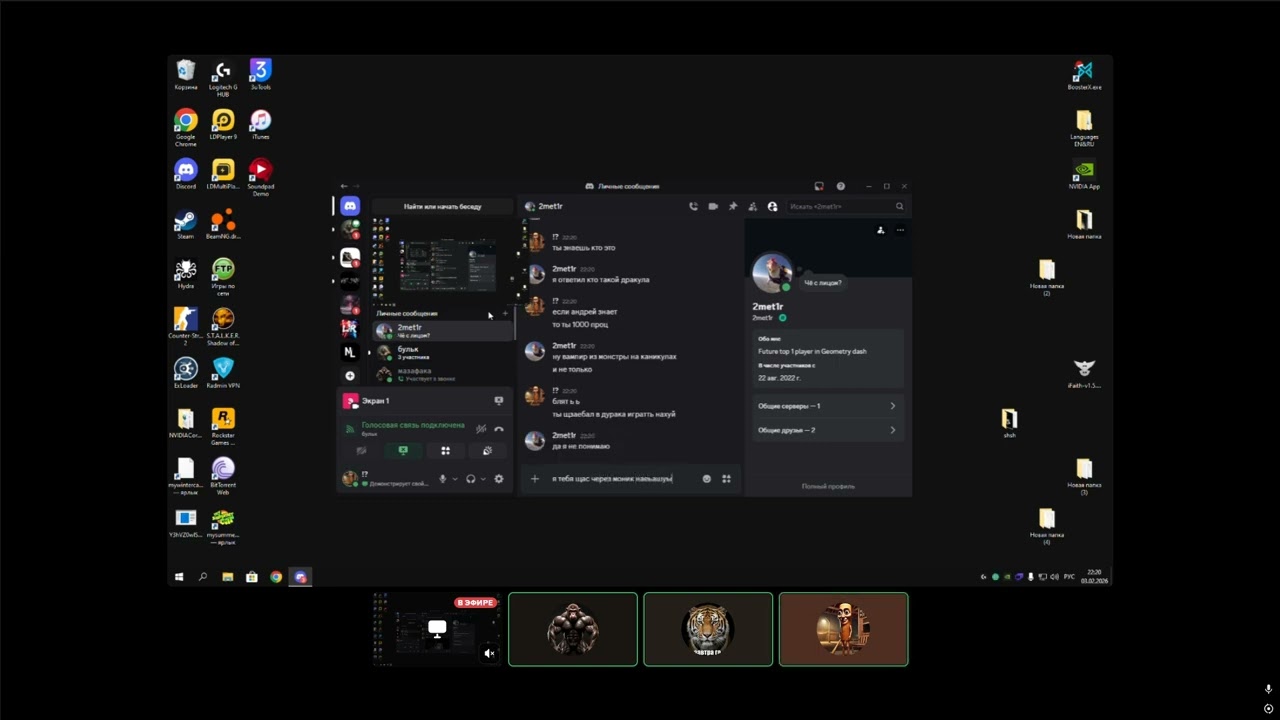Viewport: 1280px width, 720px height.
Task: Create a new direct message with plus
Action: tap(505, 314)
